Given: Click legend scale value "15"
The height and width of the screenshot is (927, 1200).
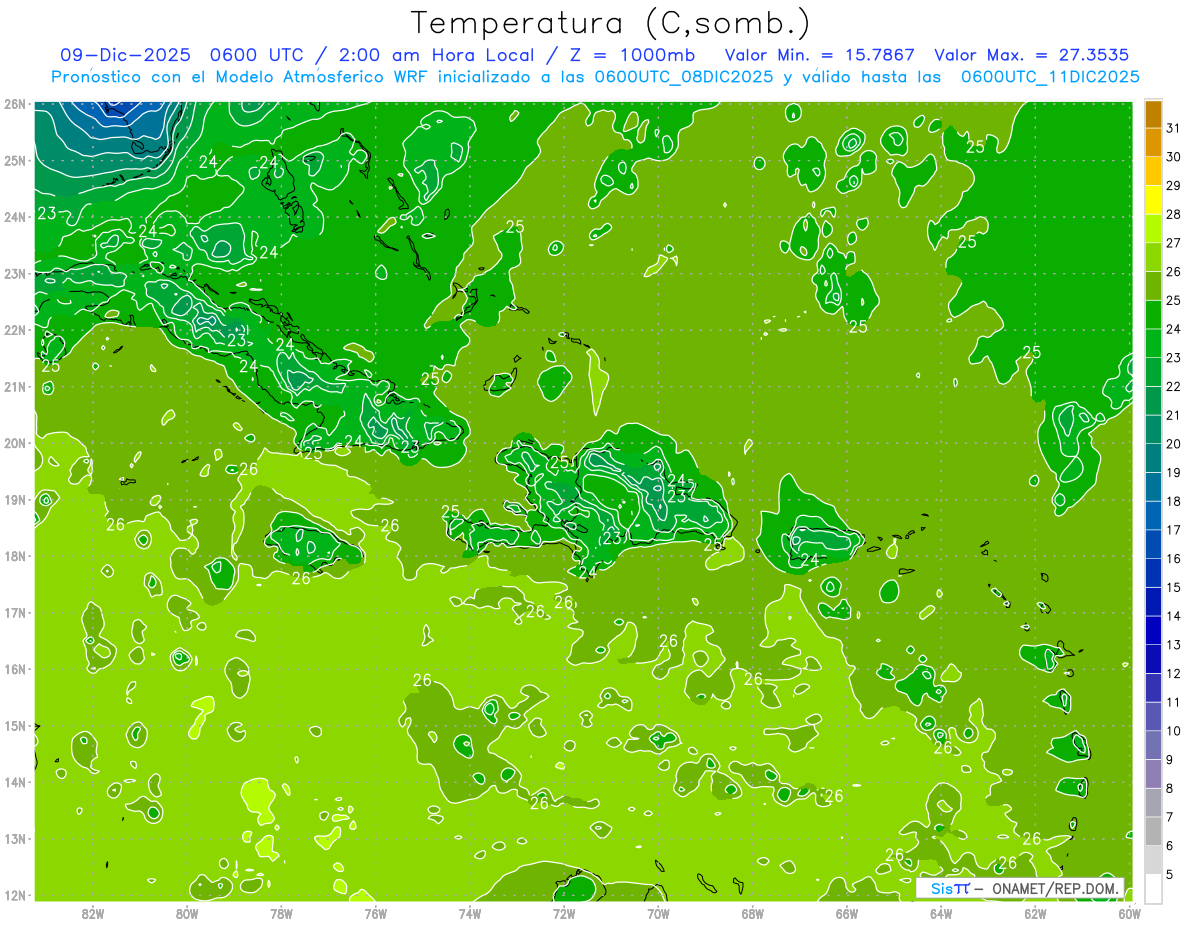Looking at the screenshot, I should [x=1173, y=588].
